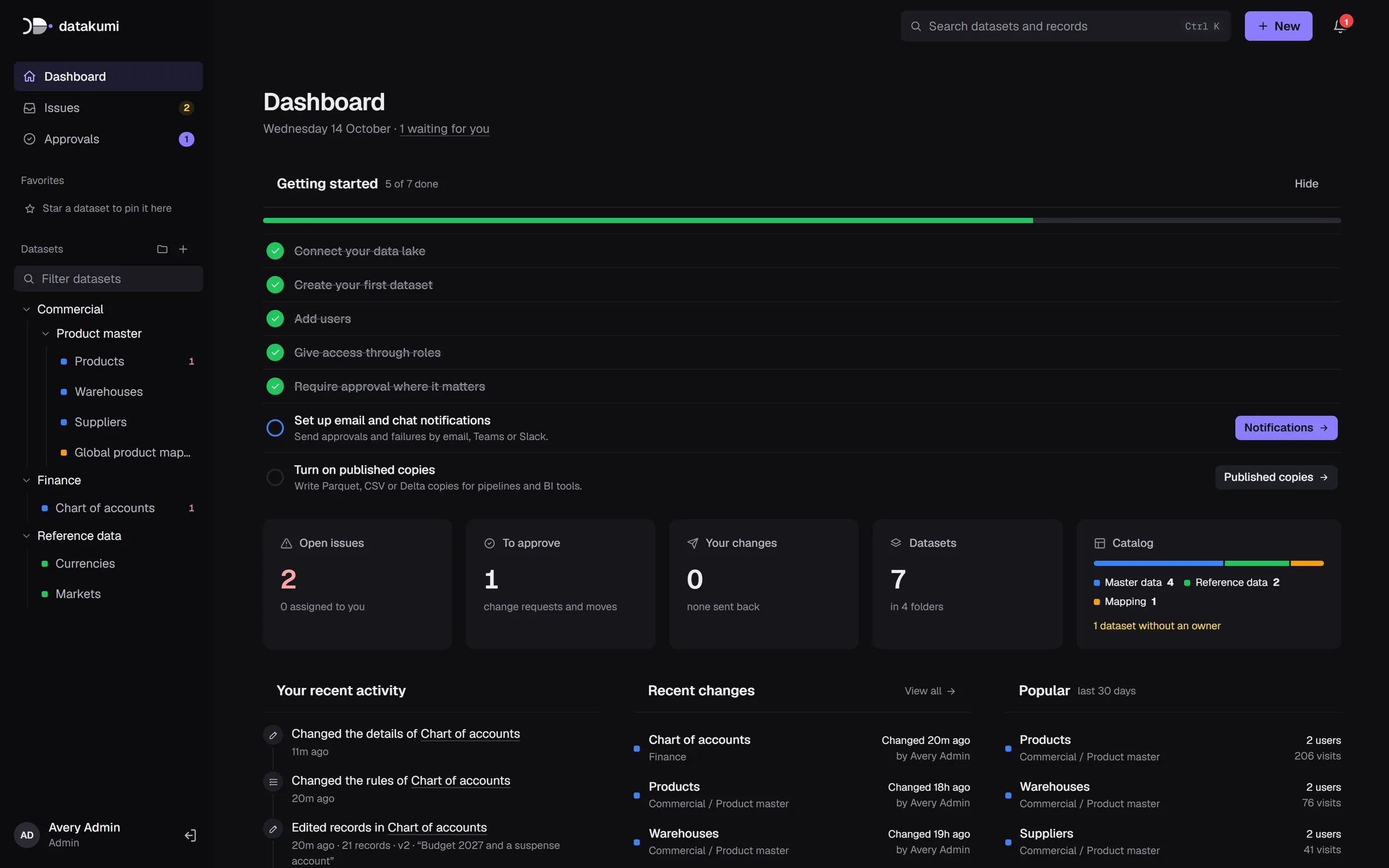
Task: Open Chart of accounts in Recent changes
Action: pyautogui.click(x=802, y=748)
